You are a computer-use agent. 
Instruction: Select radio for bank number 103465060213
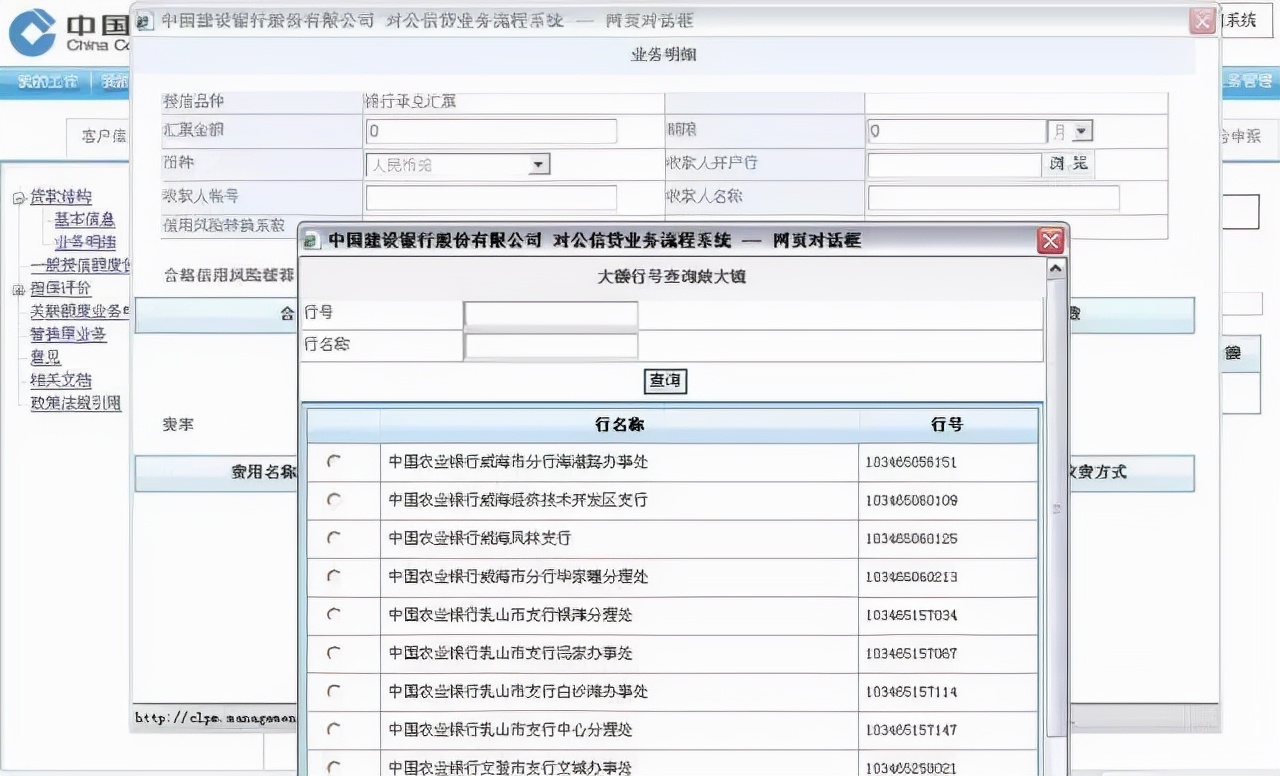pos(334,576)
